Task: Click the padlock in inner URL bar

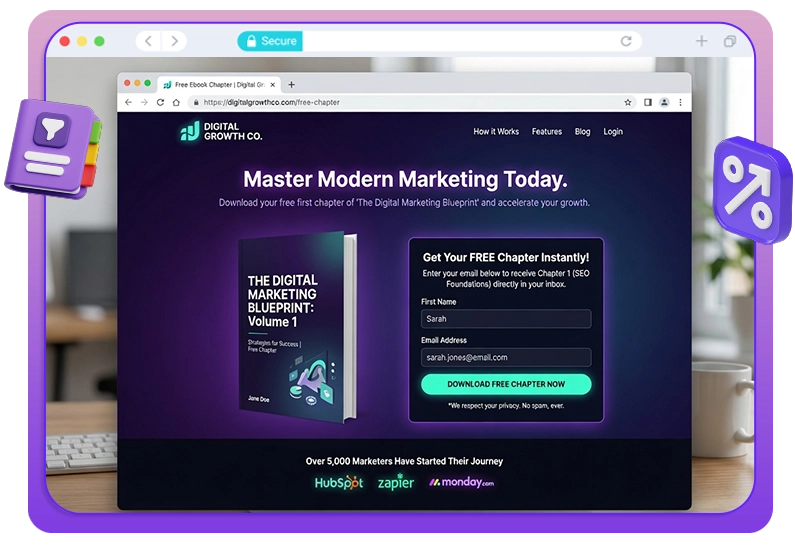Action: tap(196, 102)
